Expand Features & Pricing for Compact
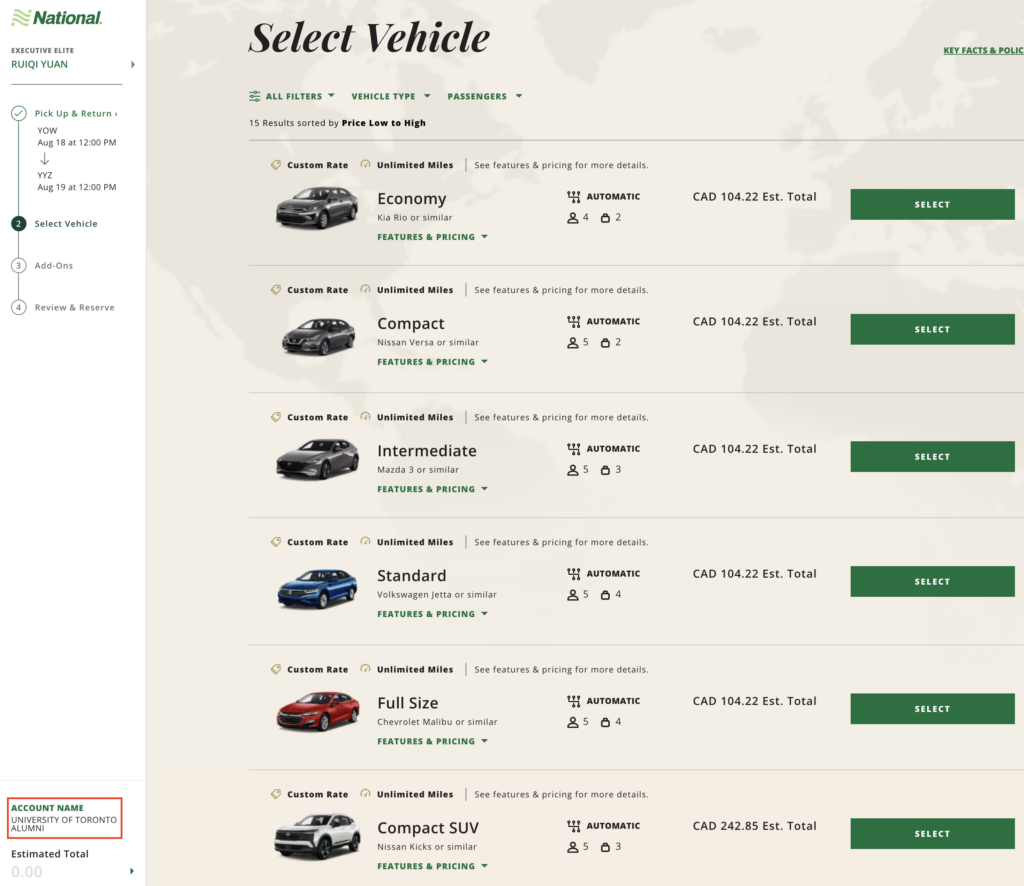1024x886 pixels. tap(432, 362)
